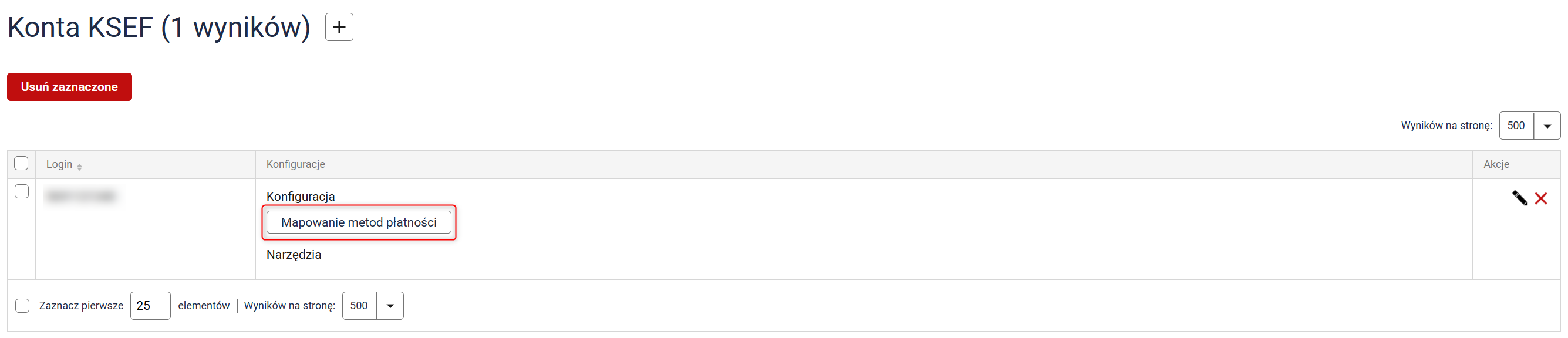This screenshot has height=338, width=1568.
Task: Click the Akcje column header
Action: (1496, 164)
